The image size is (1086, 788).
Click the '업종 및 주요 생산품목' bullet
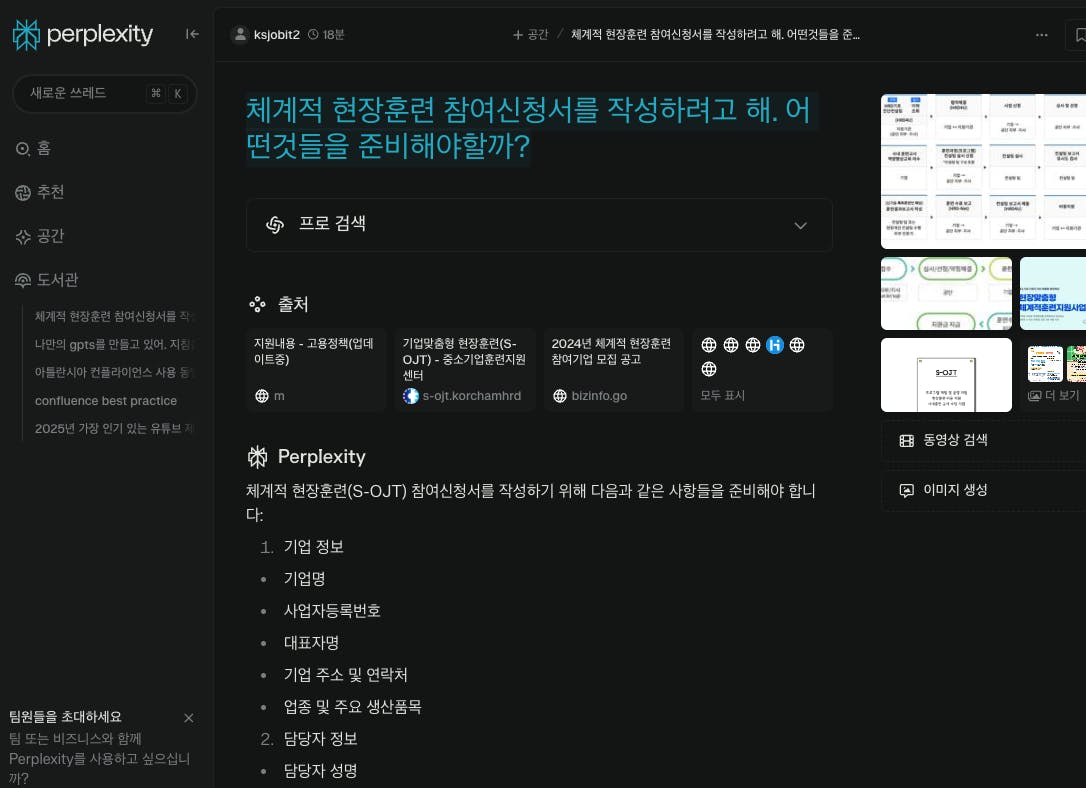coord(353,706)
